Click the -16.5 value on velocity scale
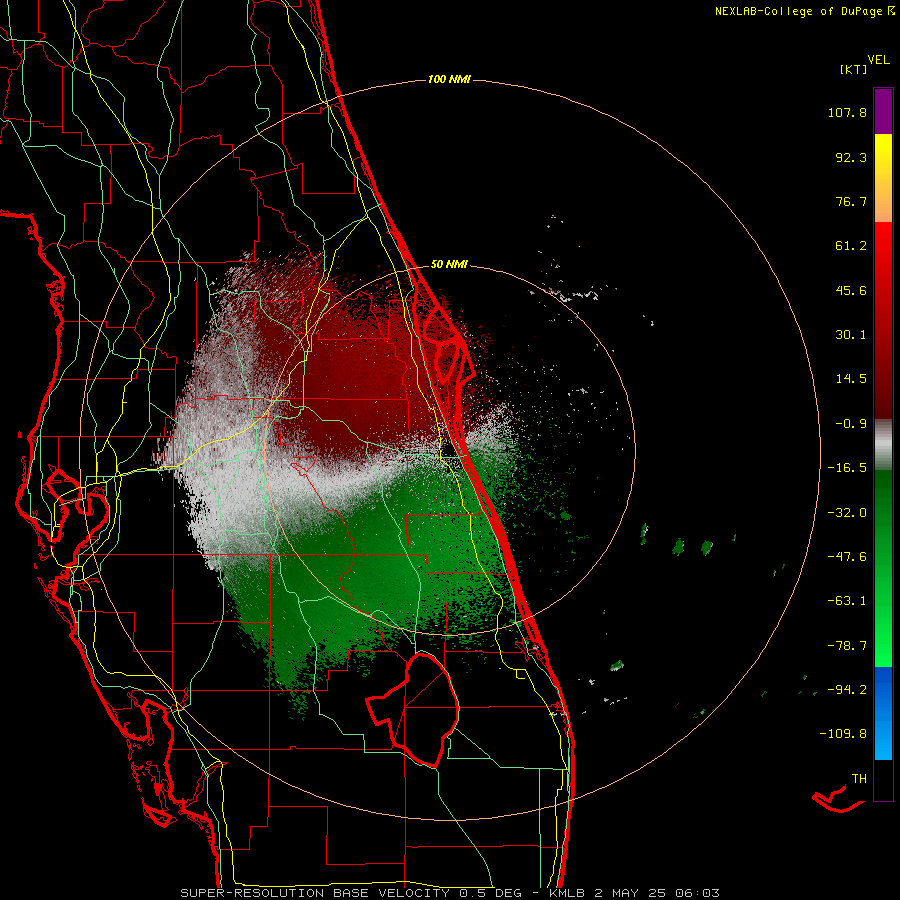The image size is (900, 900). point(847,468)
